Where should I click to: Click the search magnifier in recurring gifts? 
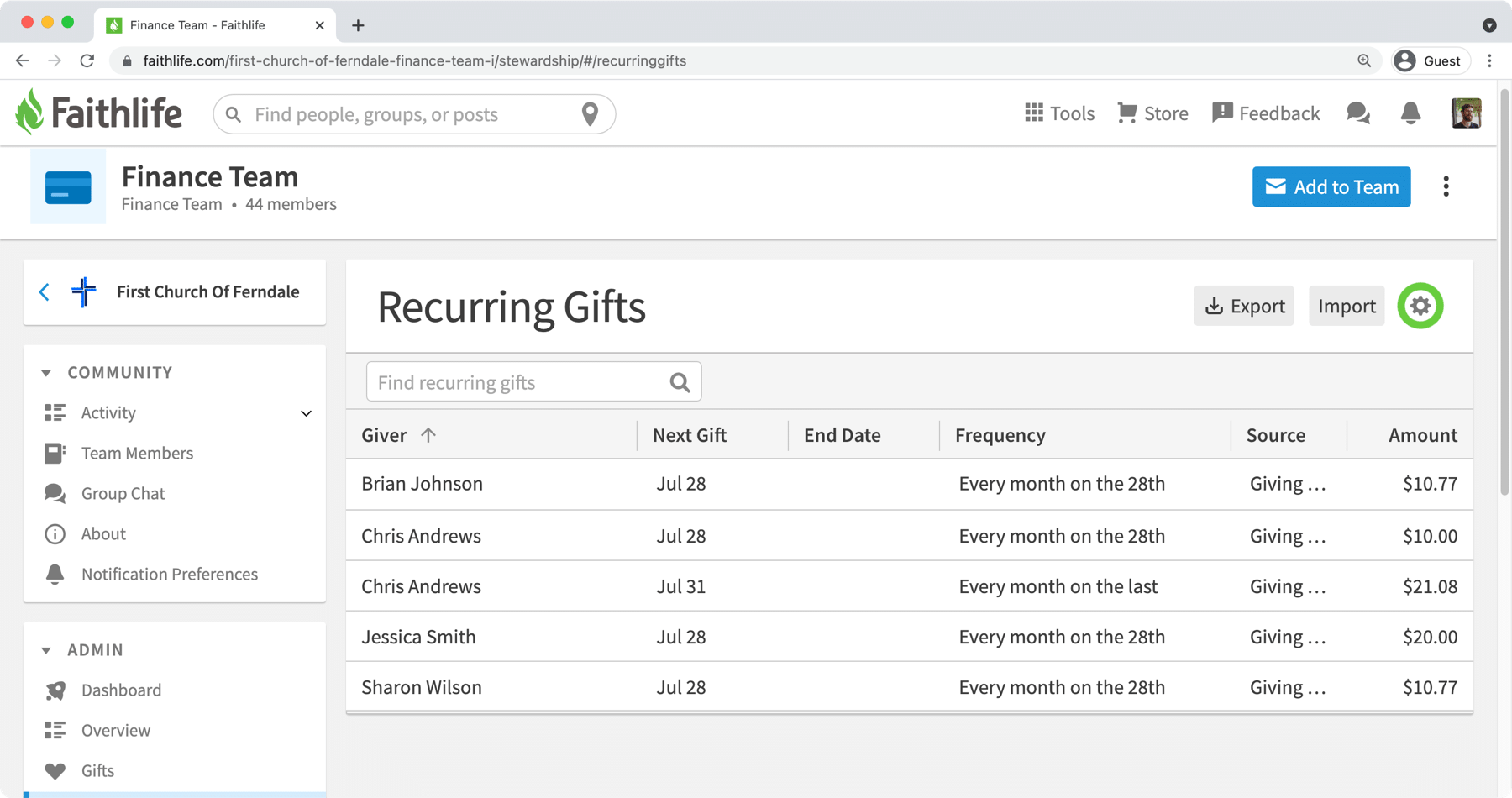(680, 382)
